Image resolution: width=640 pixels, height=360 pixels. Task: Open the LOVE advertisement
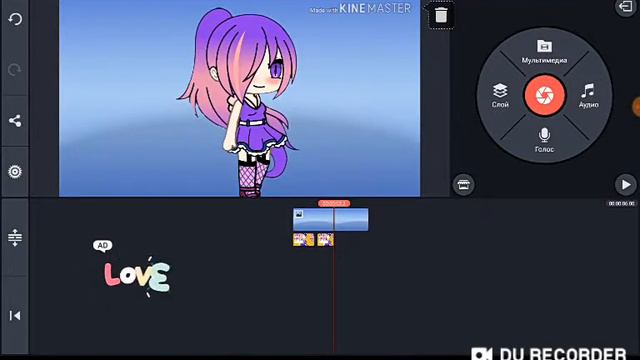click(x=137, y=276)
